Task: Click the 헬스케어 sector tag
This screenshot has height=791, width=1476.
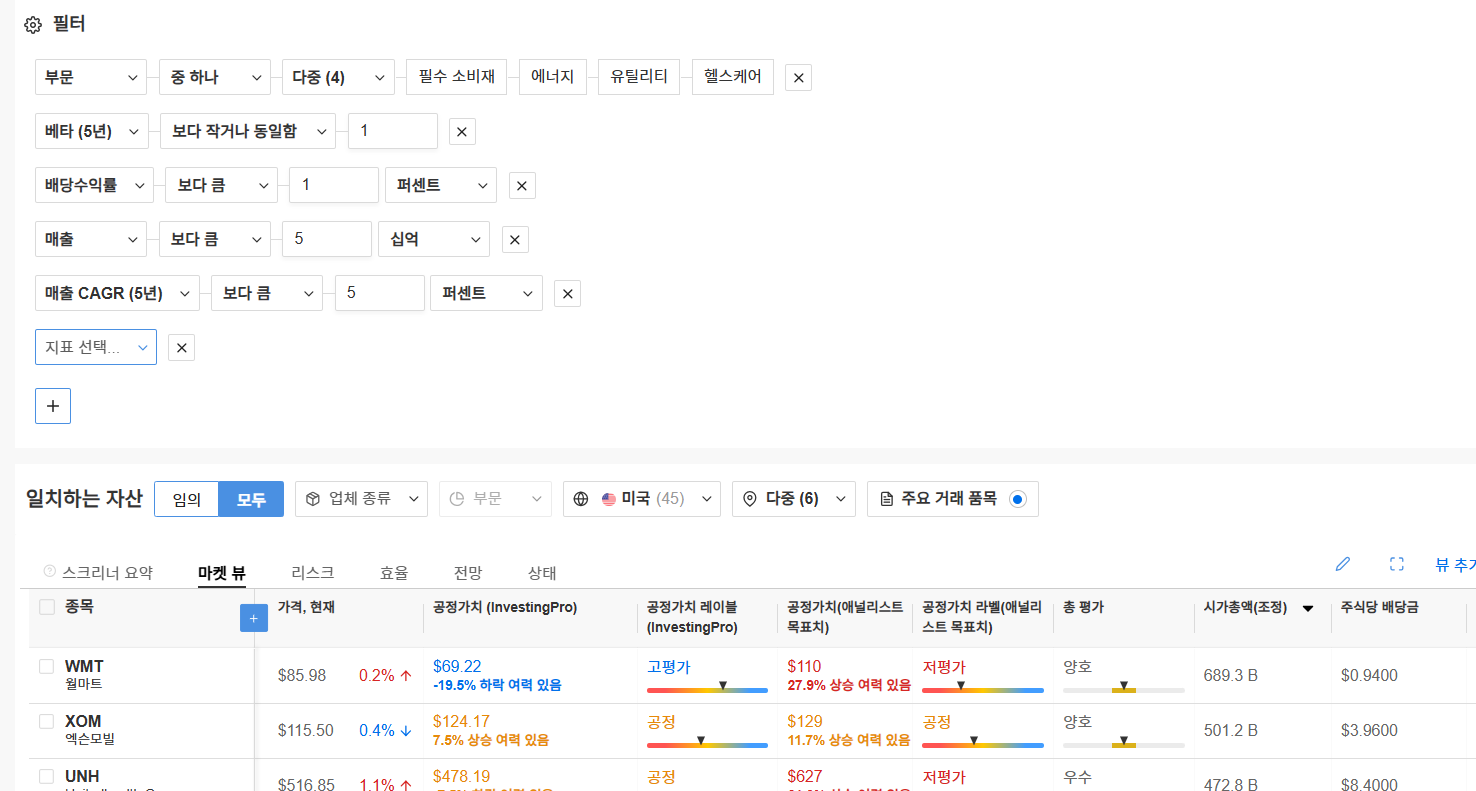Action: (x=733, y=77)
